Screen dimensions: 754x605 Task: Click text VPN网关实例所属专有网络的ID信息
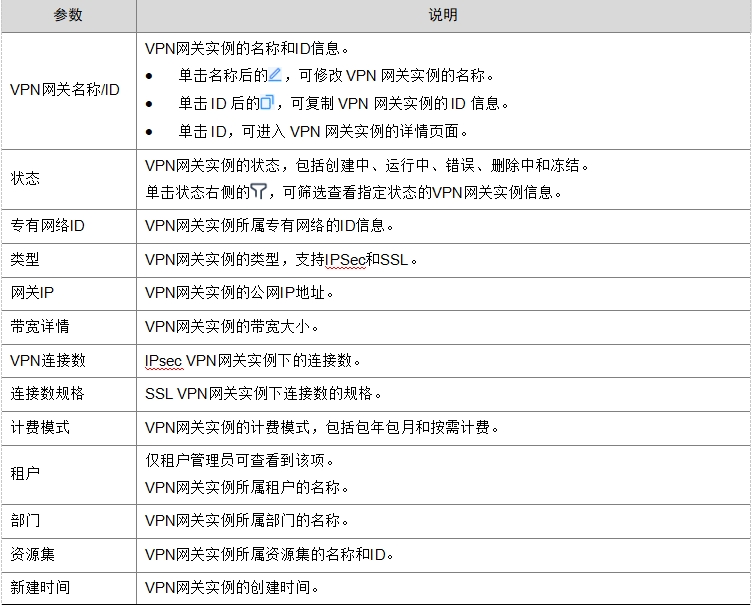[269, 226]
